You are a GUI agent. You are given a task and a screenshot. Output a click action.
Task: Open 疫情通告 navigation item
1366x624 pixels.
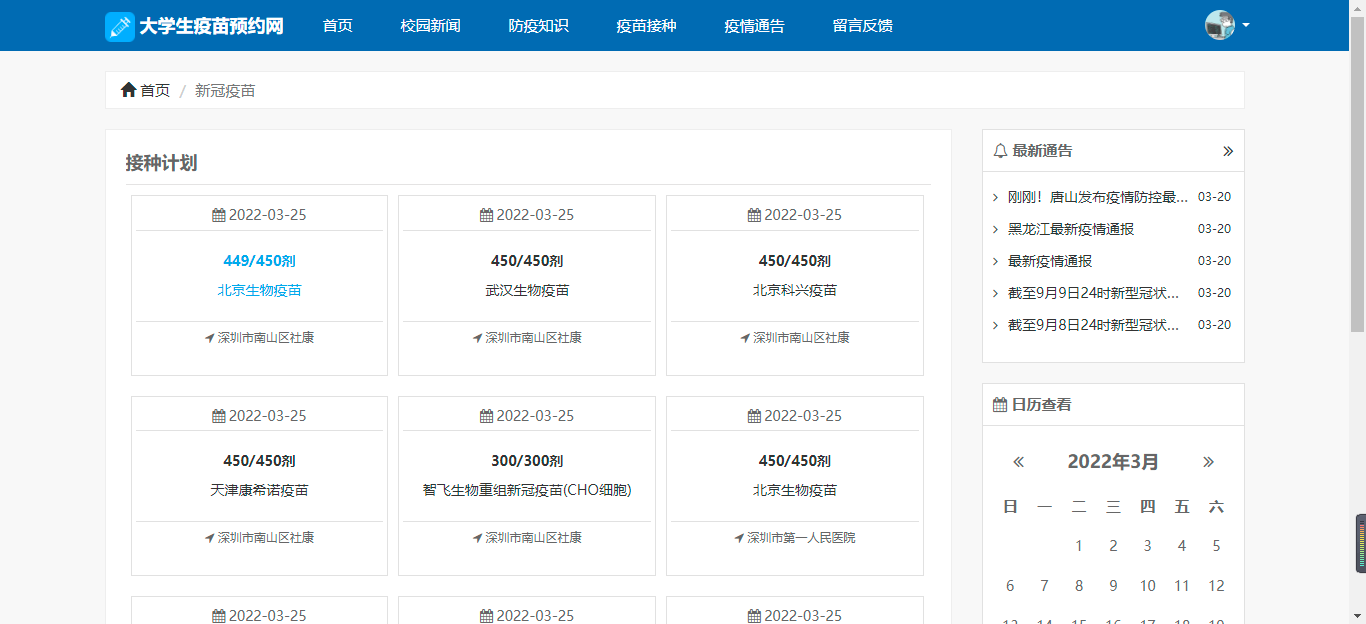click(x=755, y=26)
